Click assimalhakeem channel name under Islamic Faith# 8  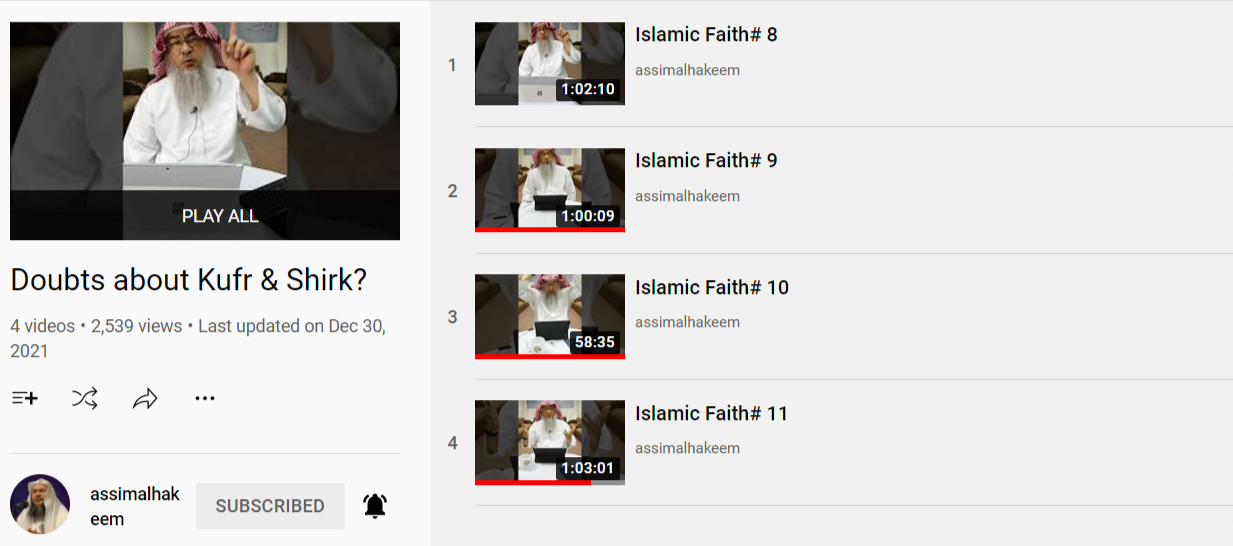tap(687, 70)
